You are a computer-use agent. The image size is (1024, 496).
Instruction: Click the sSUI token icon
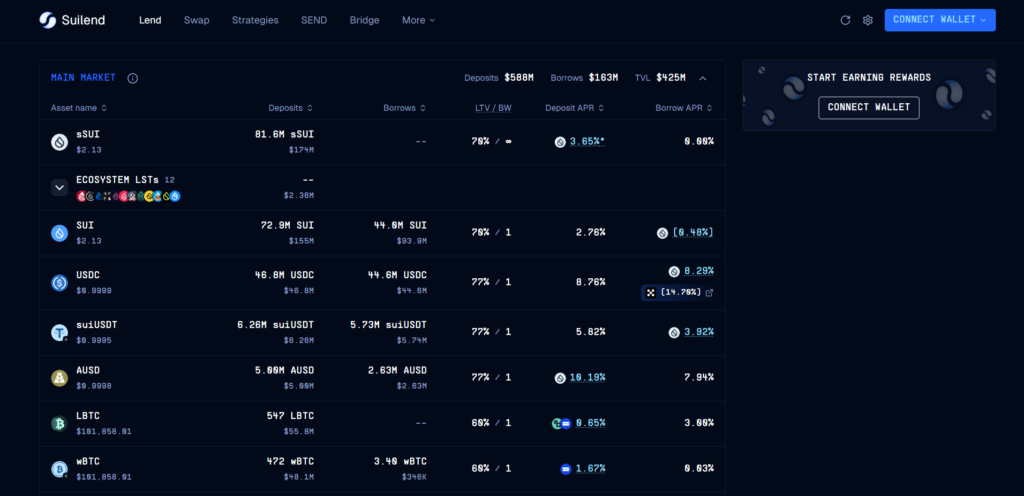(x=59, y=142)
